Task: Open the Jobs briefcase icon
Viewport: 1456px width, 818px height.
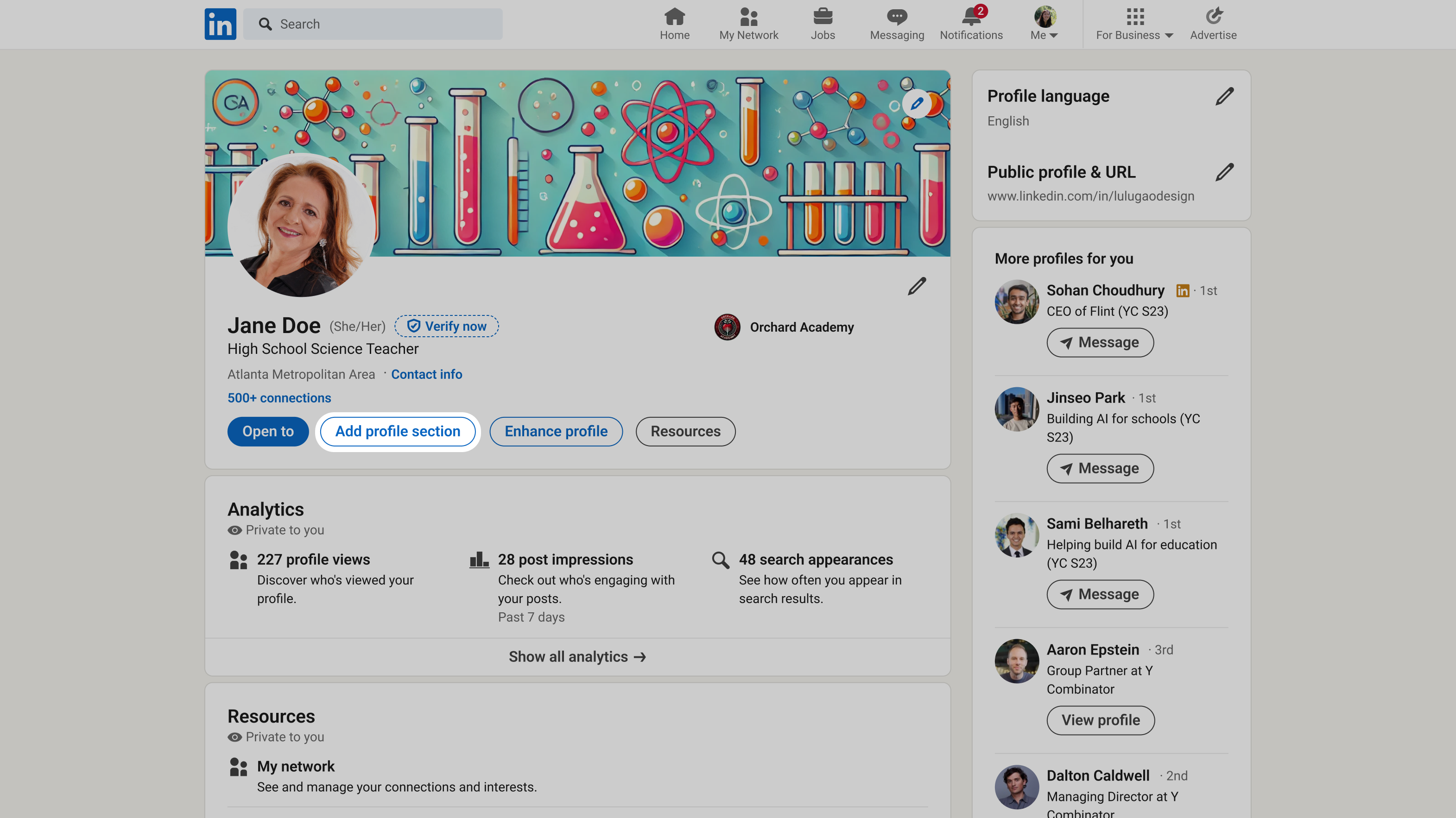Action: point(823,16)
